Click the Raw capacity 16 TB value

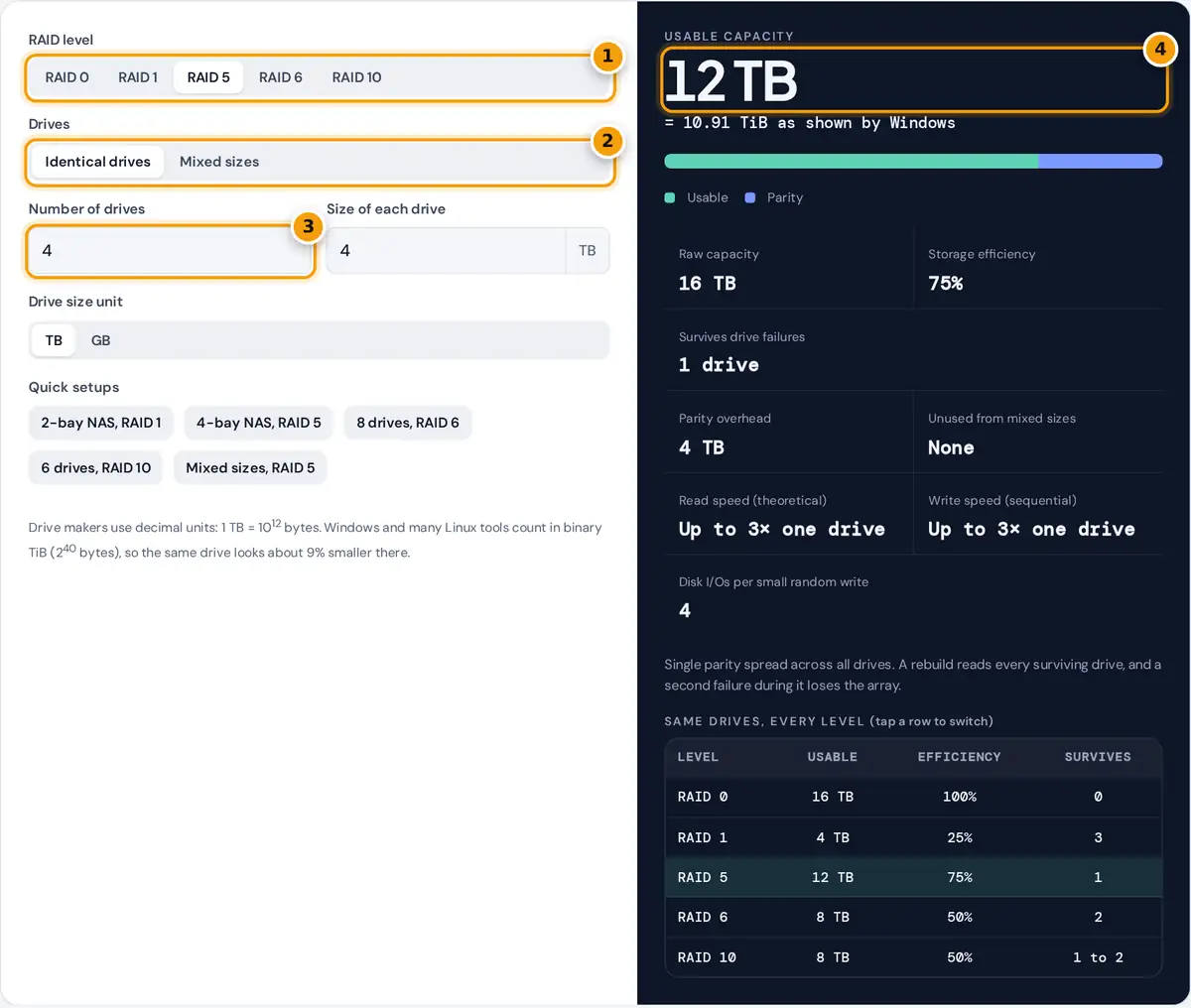(x=708, y=284)
